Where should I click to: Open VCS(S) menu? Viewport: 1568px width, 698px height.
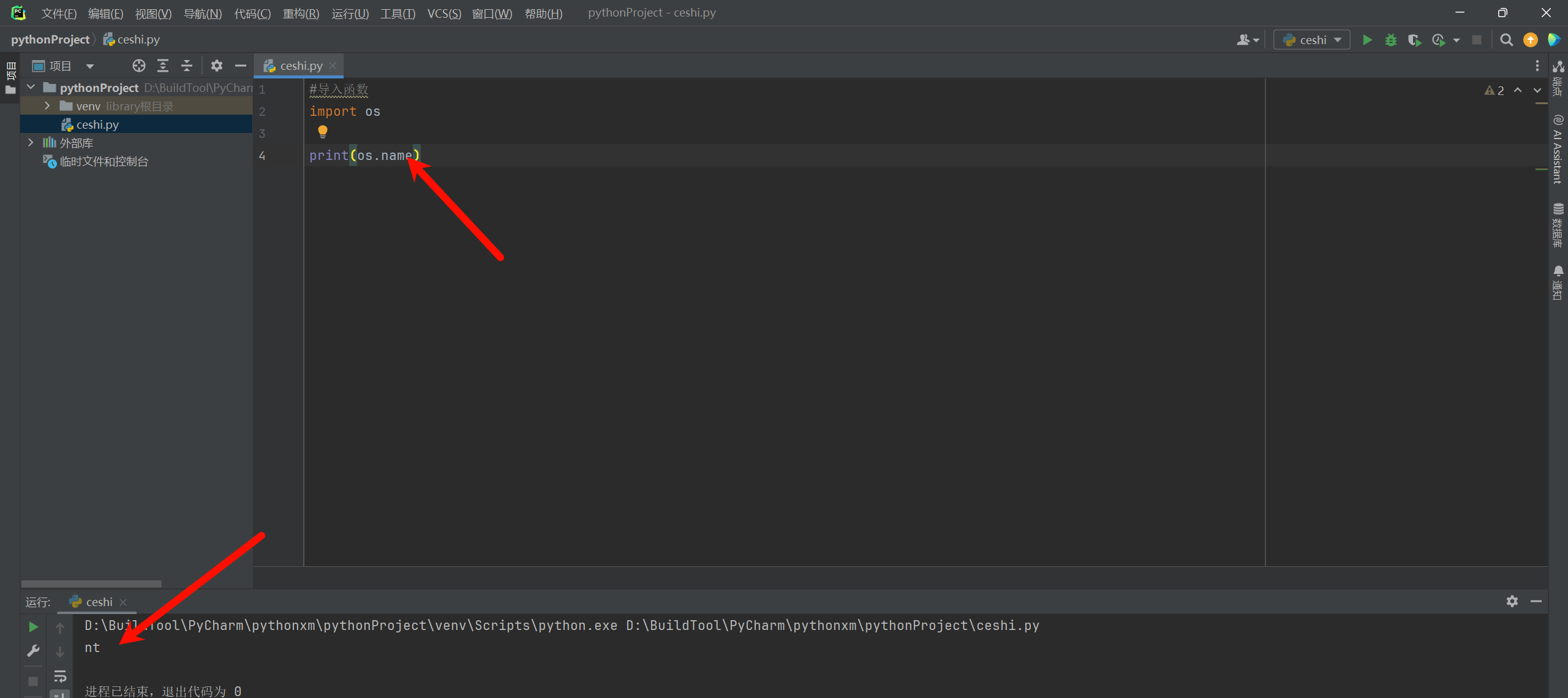[444, 13]
